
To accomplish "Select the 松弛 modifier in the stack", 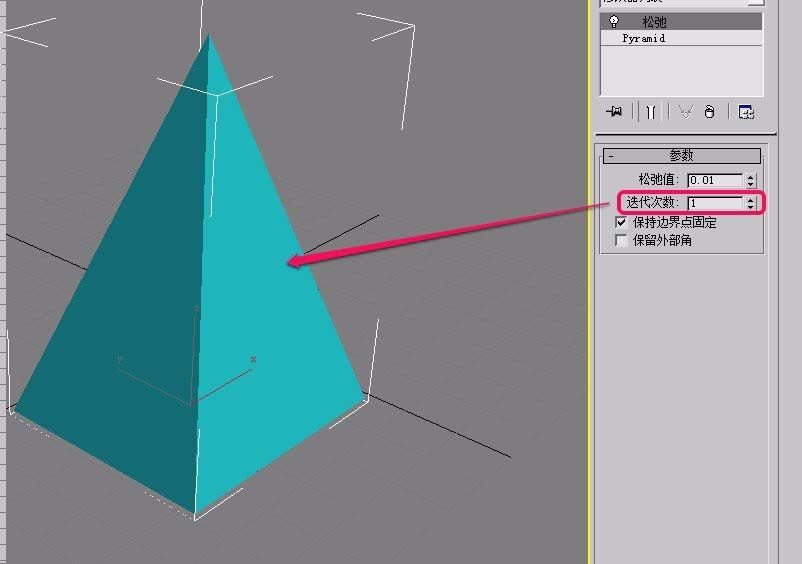I will pyautogui.click(x=681, y=21).
